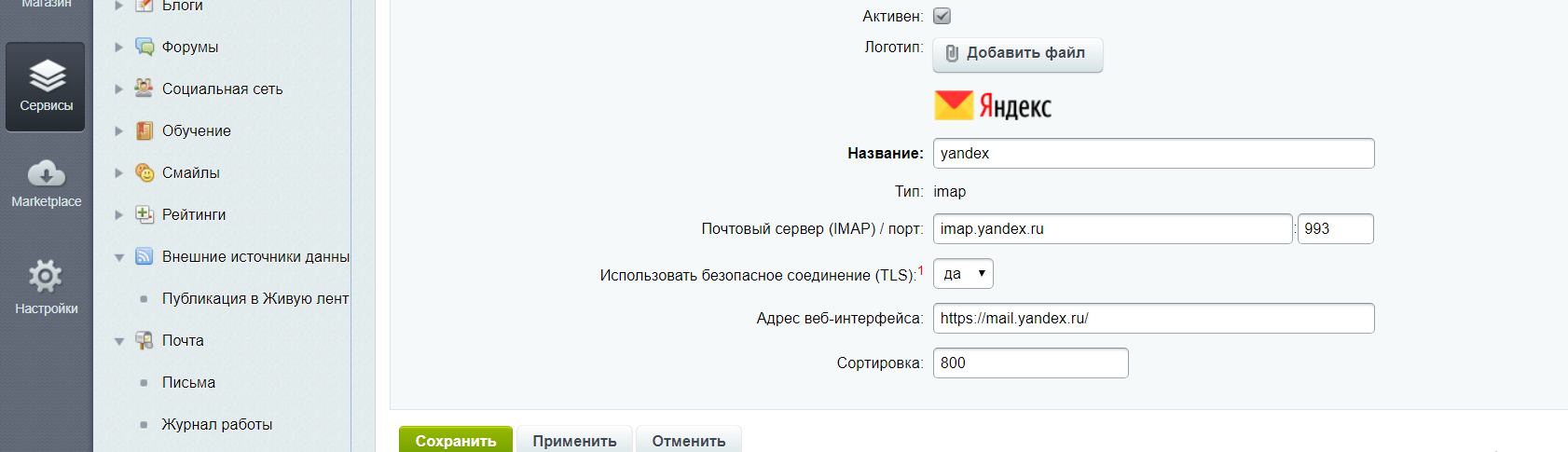Viewport: 1568px width, 452px height.
Task: Open Настройки gear icon
Action: (x=46, y=276)
